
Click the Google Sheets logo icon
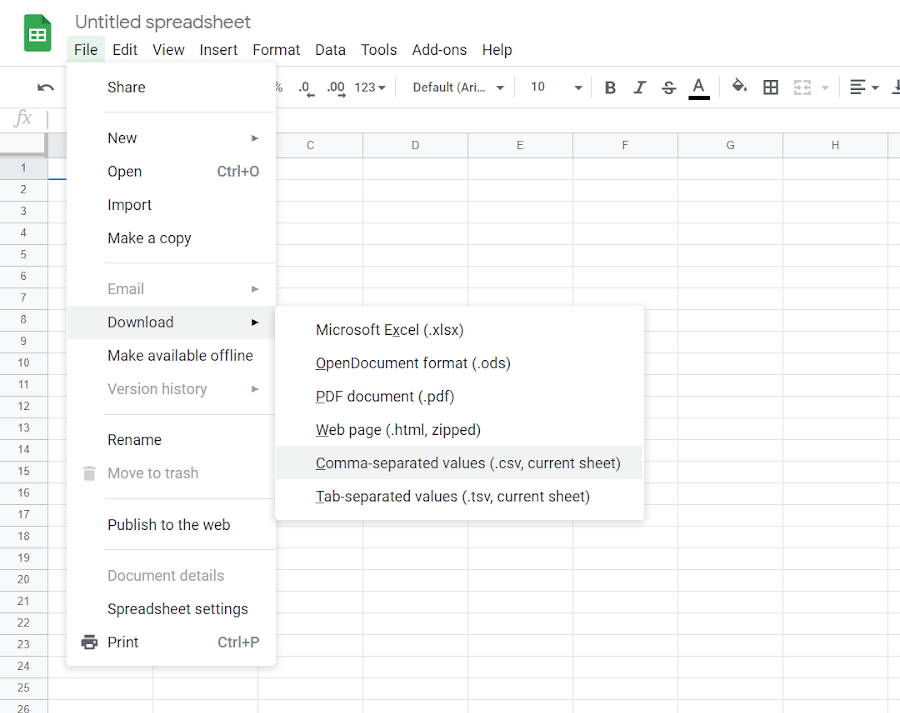36,33
